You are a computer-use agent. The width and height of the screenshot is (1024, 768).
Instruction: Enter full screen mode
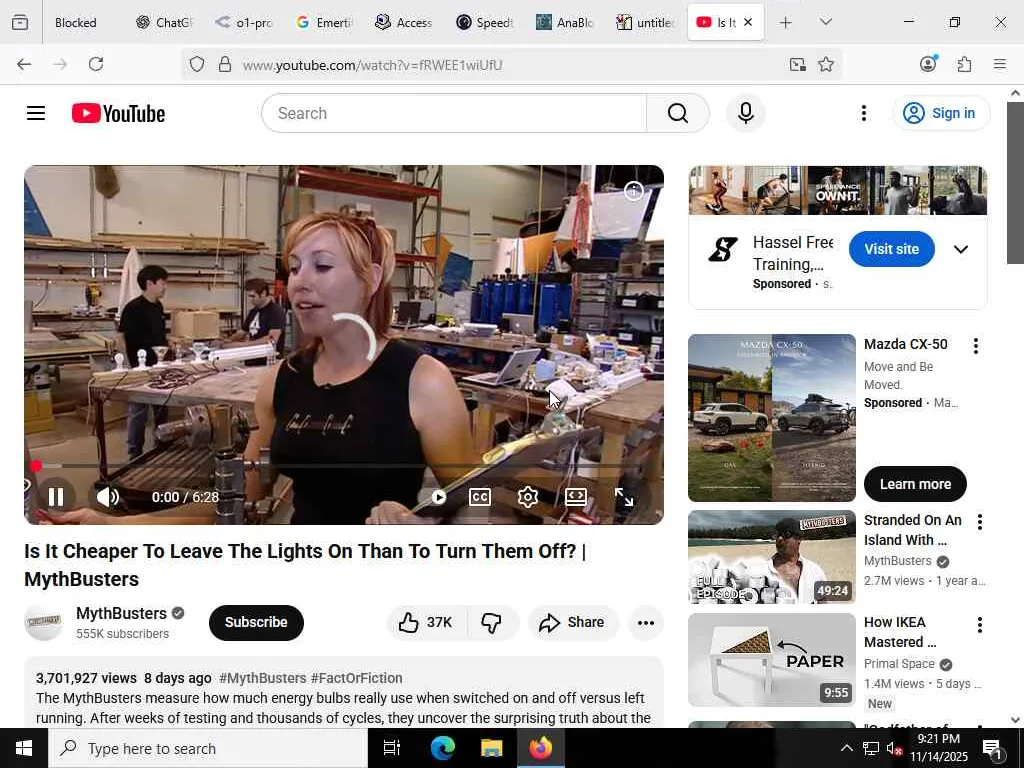pos(624,497)
